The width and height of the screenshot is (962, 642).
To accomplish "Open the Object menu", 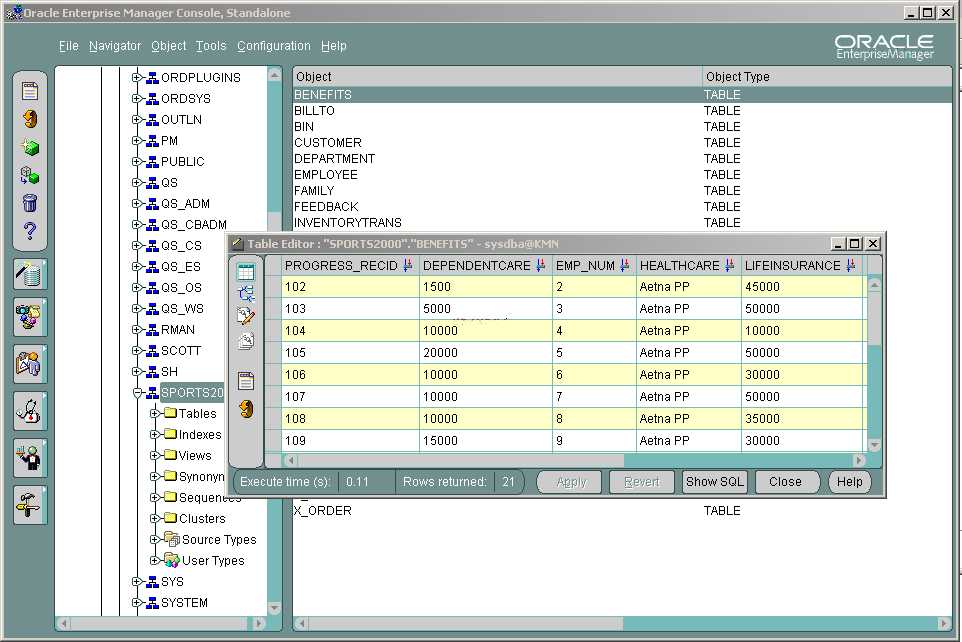I will point(169,46).
